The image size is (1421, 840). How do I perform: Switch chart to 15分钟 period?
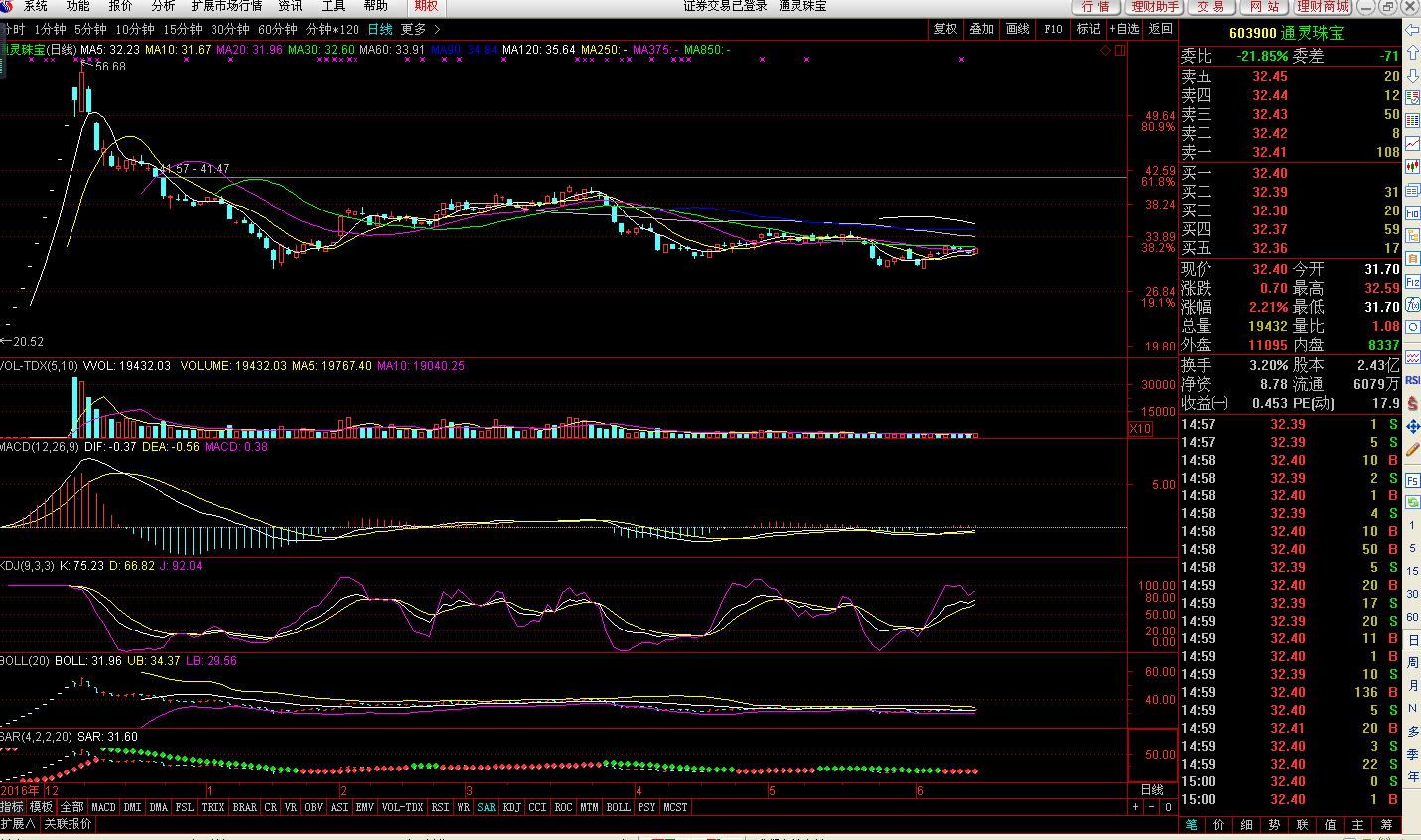pos(182,30)
